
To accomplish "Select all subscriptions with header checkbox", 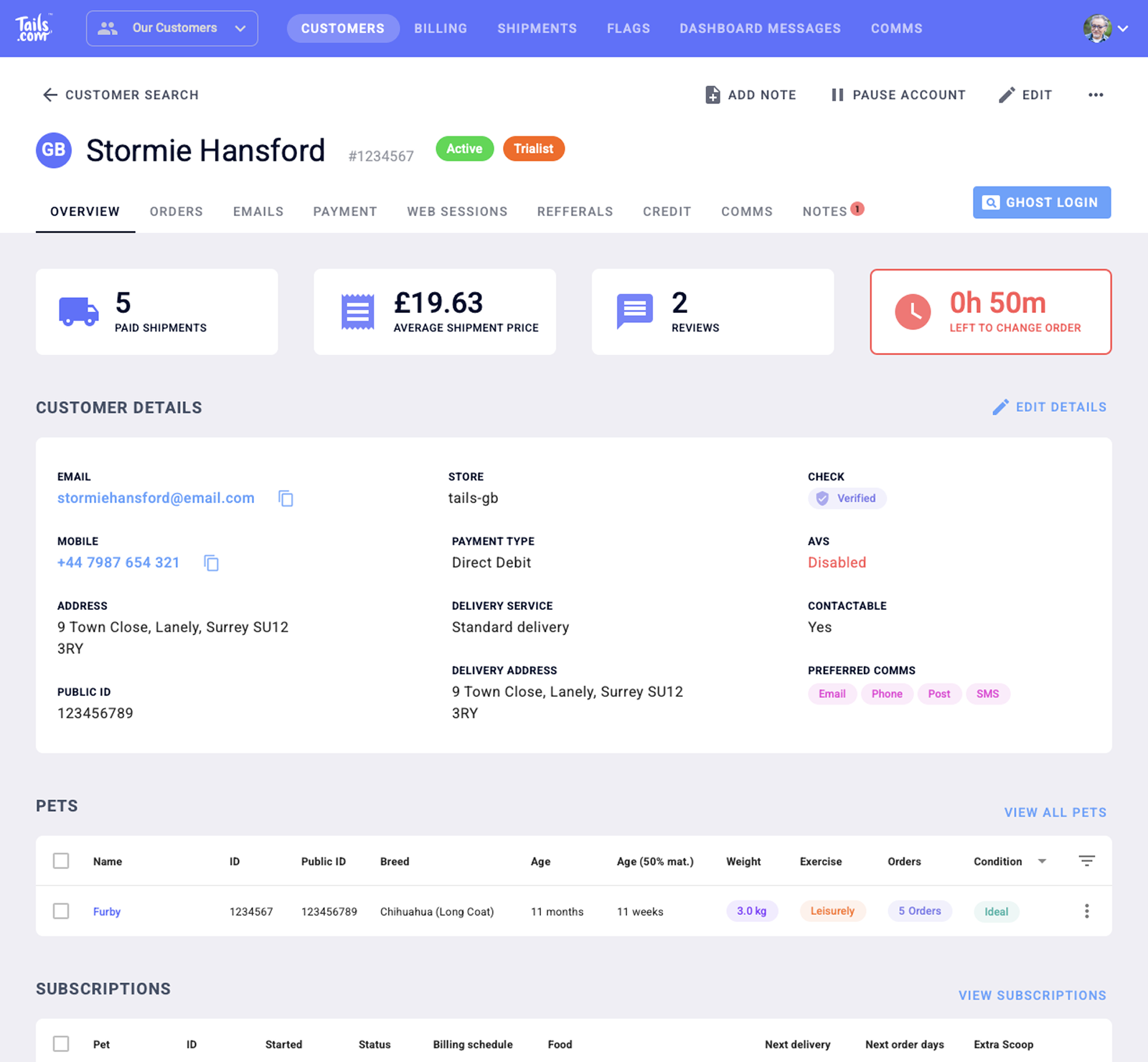I will coord(61,1044).
